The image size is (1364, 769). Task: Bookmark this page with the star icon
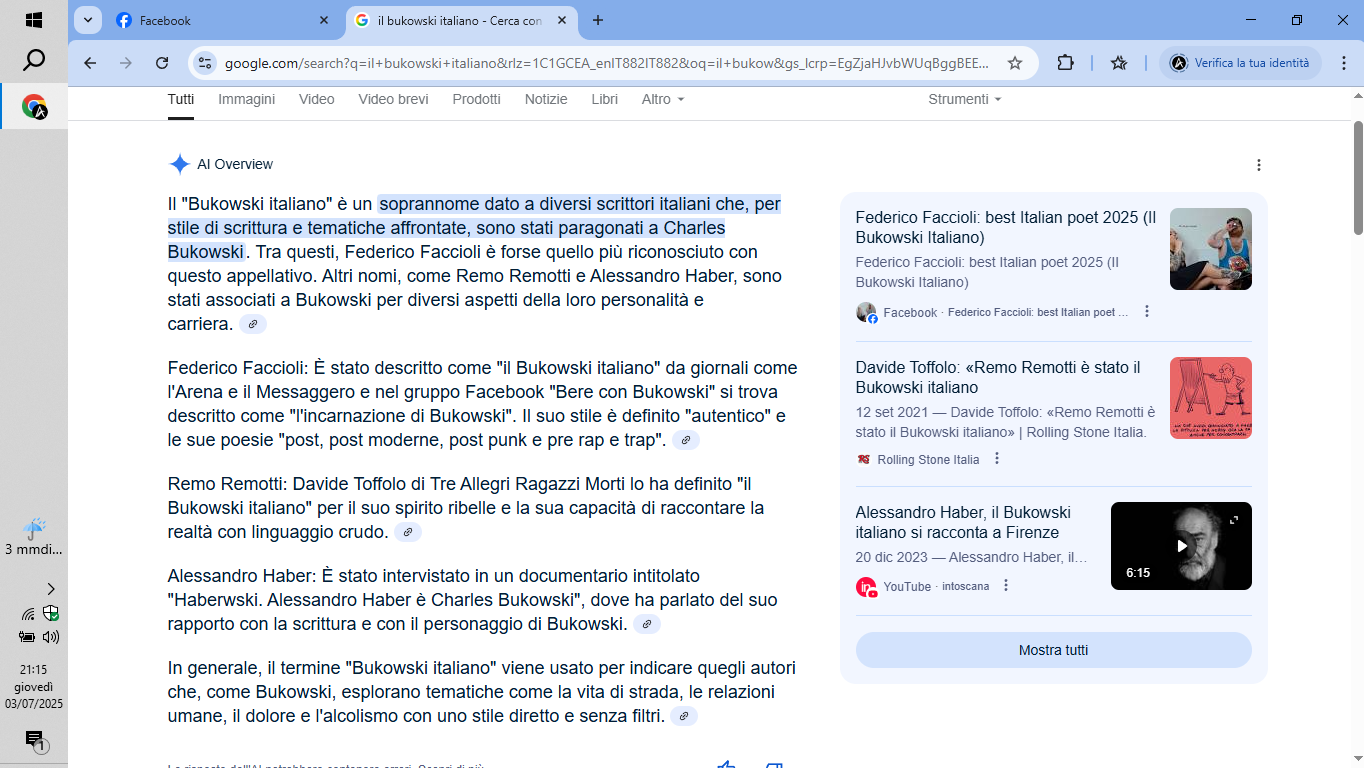point(1015,63)
